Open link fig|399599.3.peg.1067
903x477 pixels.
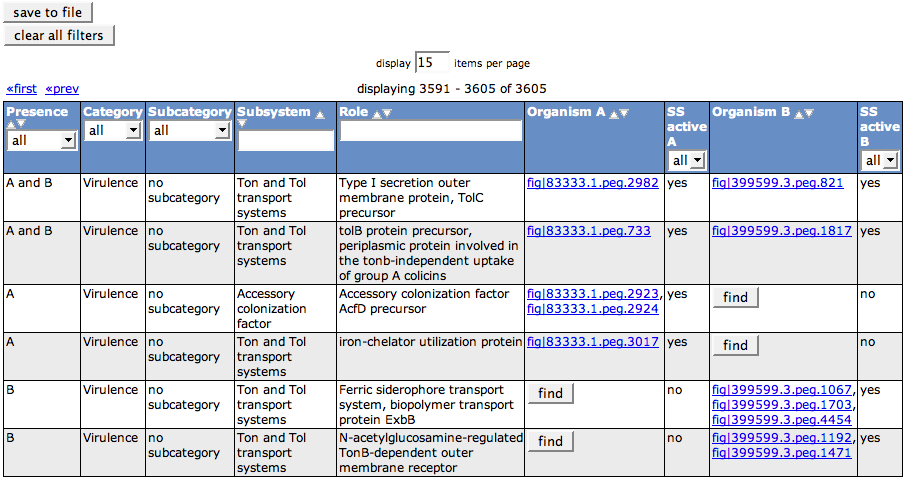click(782, 390)
